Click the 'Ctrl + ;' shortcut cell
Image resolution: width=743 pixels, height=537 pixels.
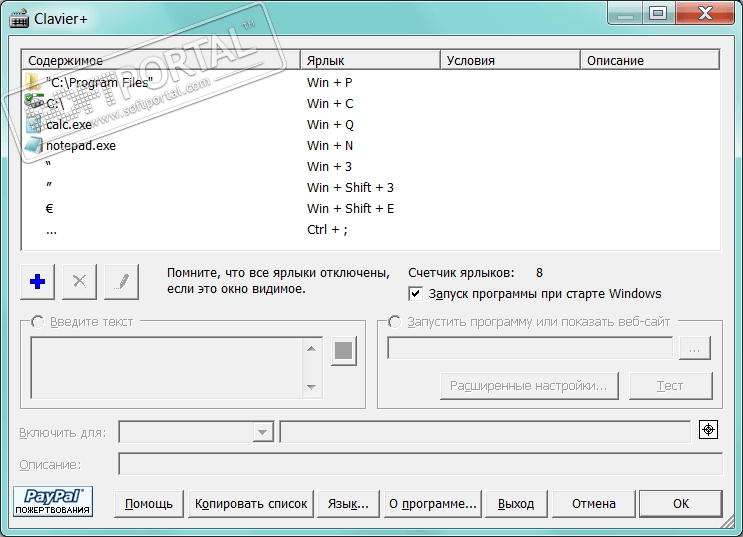pyautogui.click(x=327, y=229)
